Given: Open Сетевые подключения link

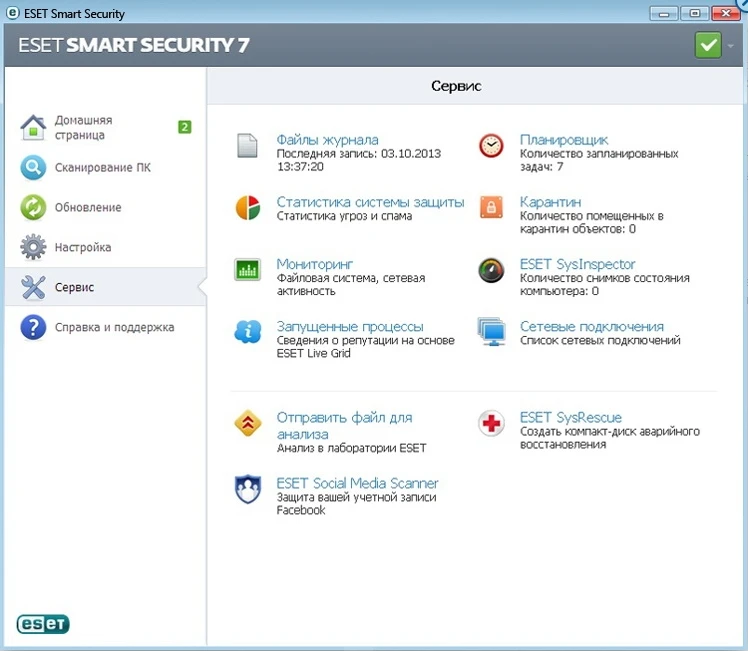Looking at the screenshot, I should click(x=592, y=326).
